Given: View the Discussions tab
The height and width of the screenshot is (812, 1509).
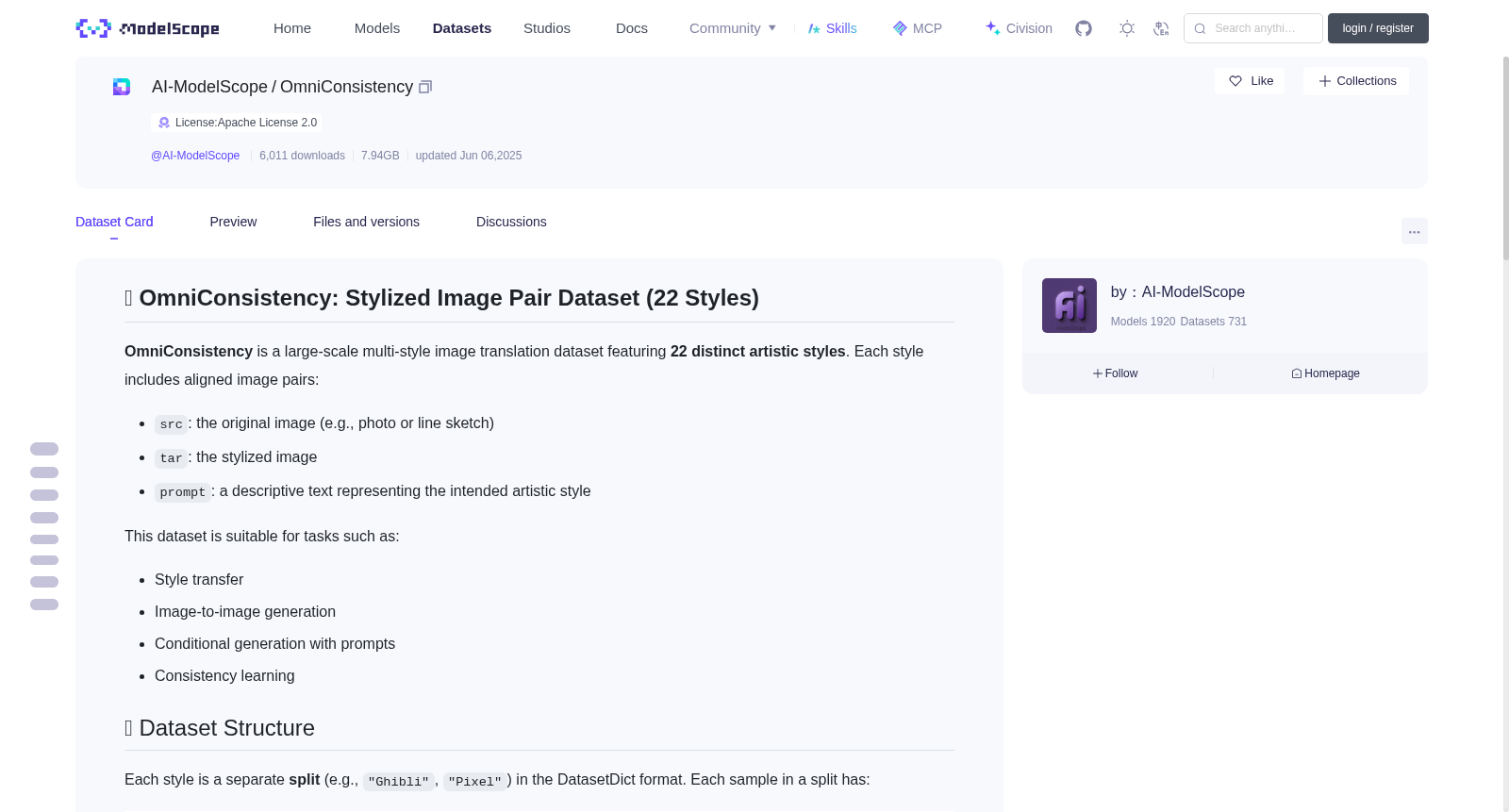Looking at the screenshot, I should 511,222.
